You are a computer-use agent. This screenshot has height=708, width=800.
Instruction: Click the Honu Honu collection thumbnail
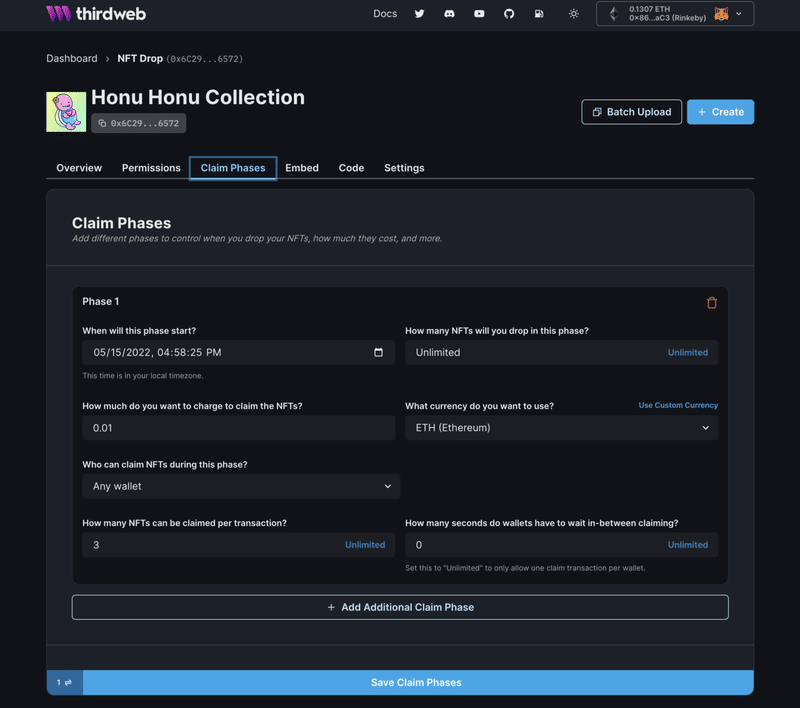(x=66, y=112)
